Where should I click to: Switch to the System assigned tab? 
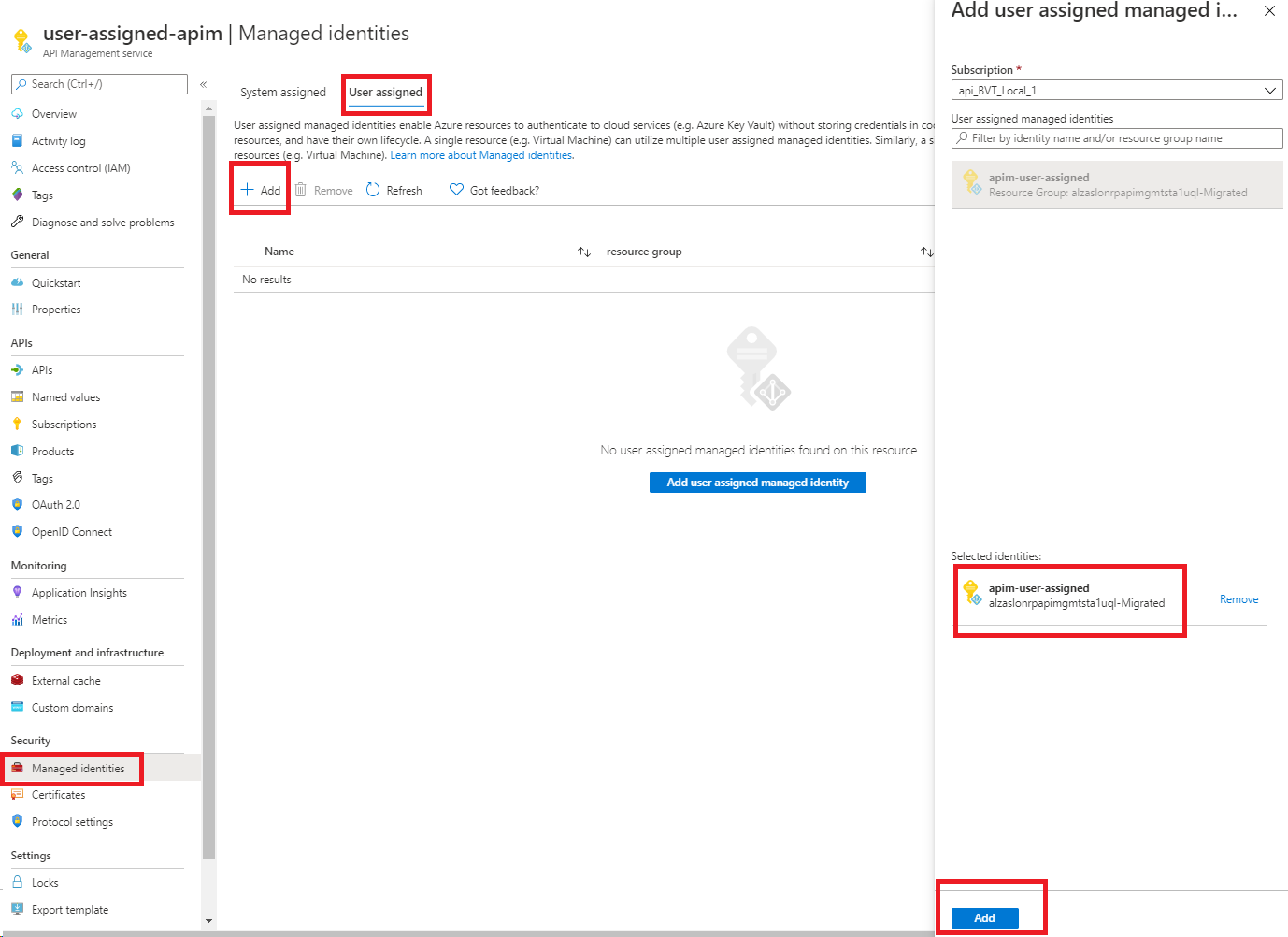[x=283, y=93]
